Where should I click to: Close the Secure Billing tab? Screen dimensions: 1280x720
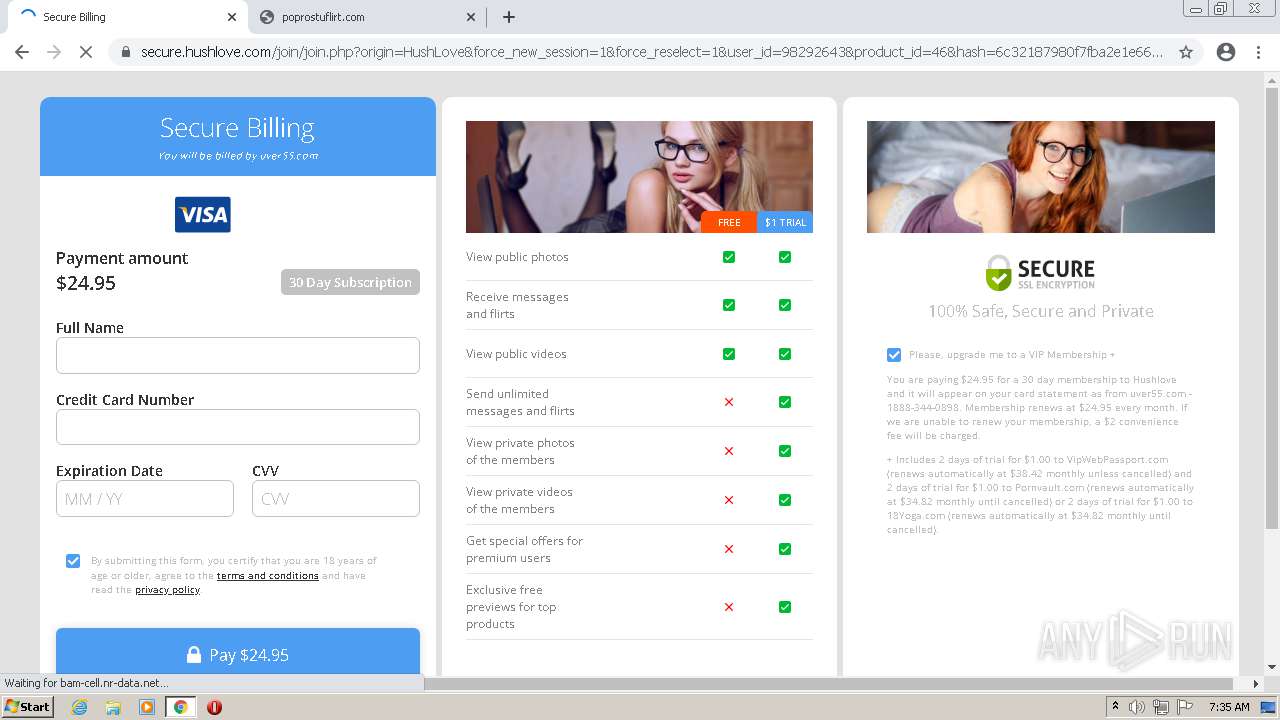tap(232, 17)
